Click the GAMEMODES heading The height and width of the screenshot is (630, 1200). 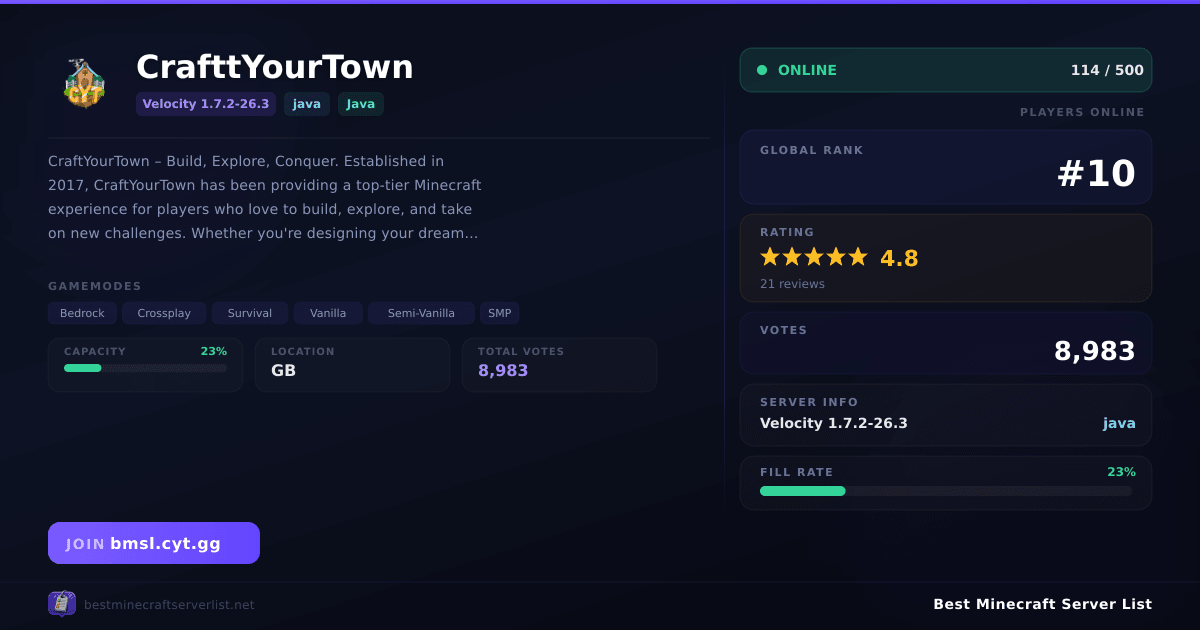(95, 286)
